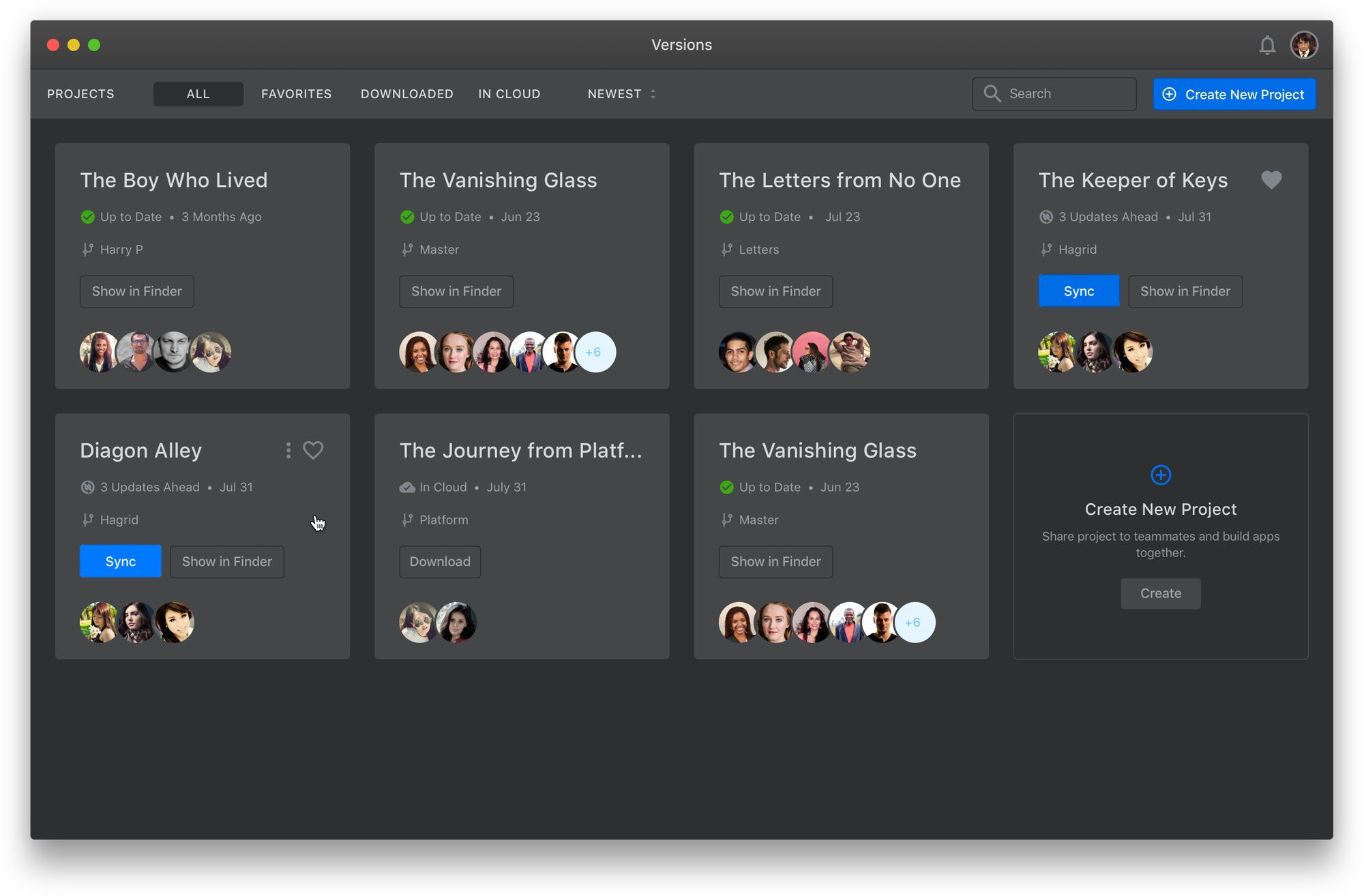
Task: Show The Boy Who Lived in Finder
Action: point(137,291)
